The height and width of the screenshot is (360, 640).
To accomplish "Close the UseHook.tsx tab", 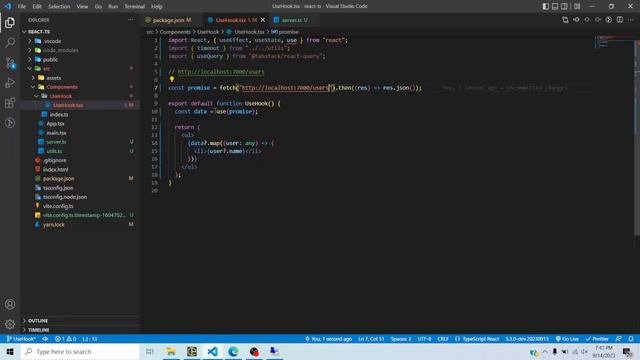I will [263, 20].
